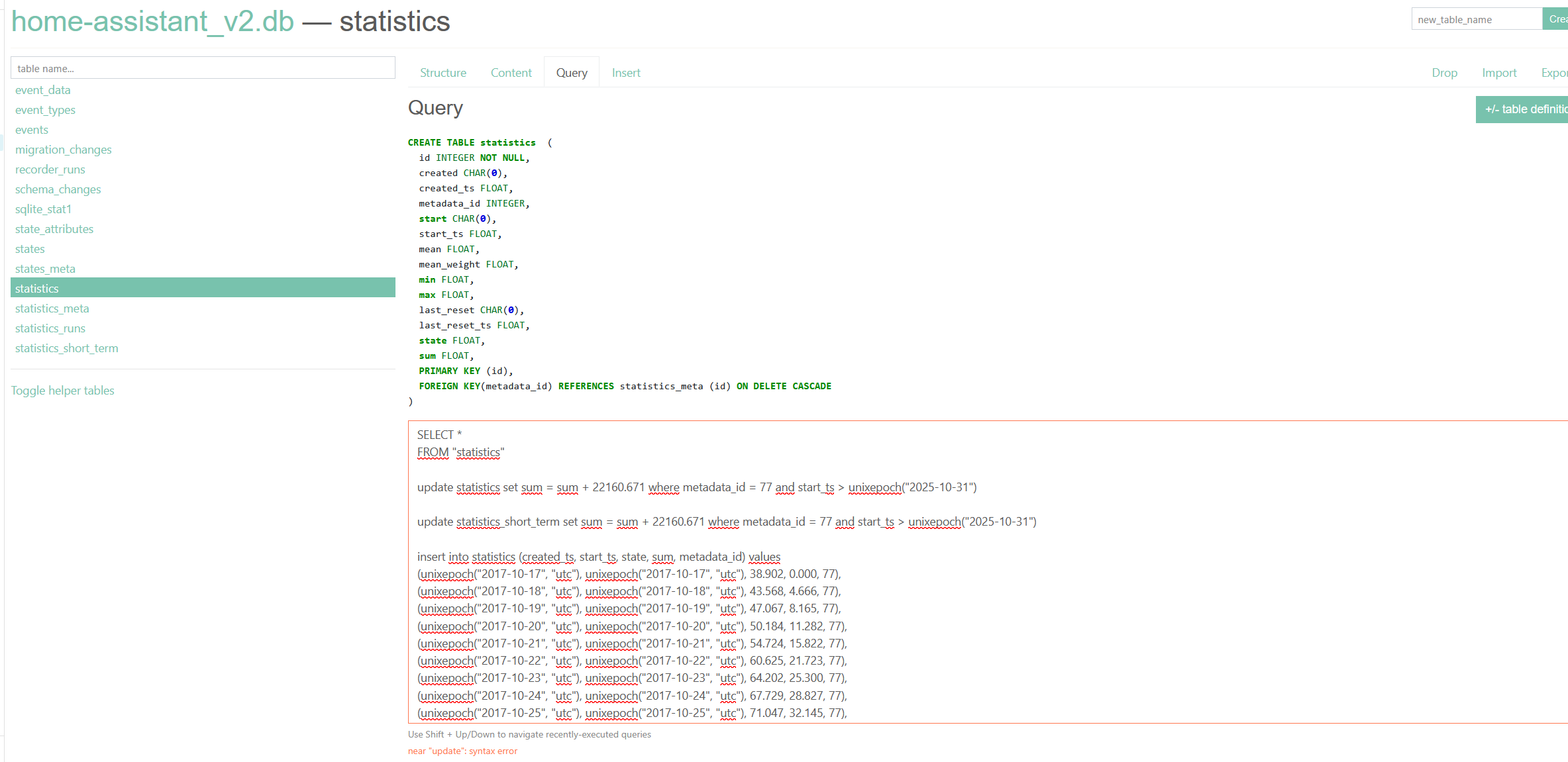Click the Query tab
The image size is (1568, 762).
(571, 73)
